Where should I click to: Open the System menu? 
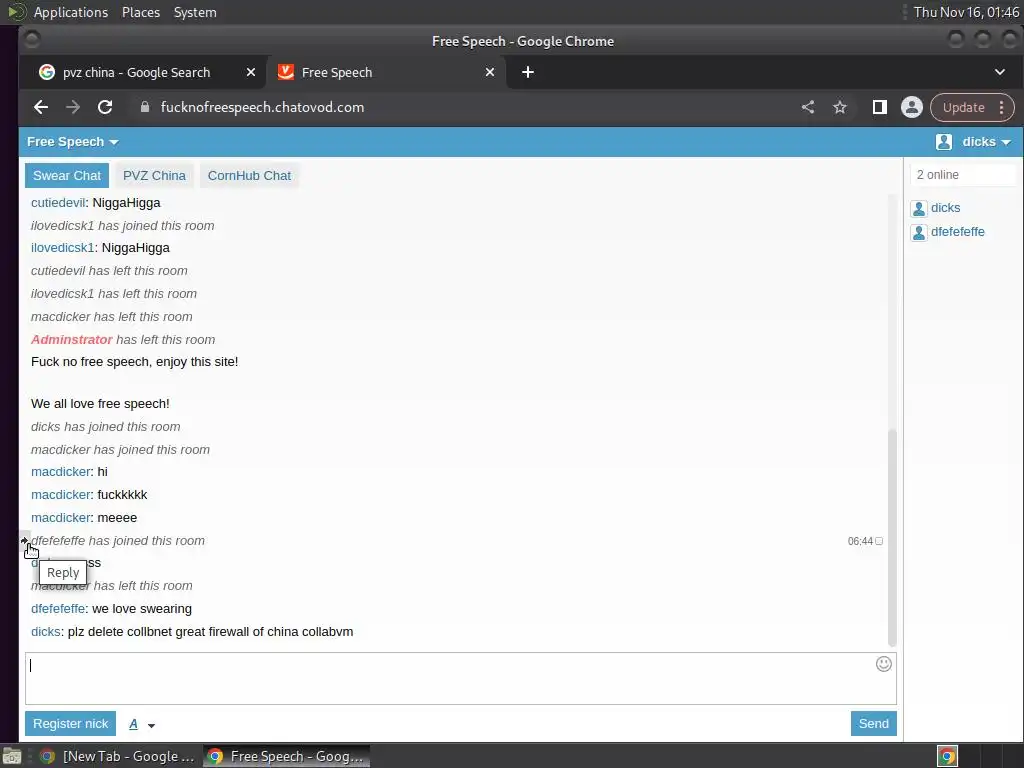[x=195, y=12]
